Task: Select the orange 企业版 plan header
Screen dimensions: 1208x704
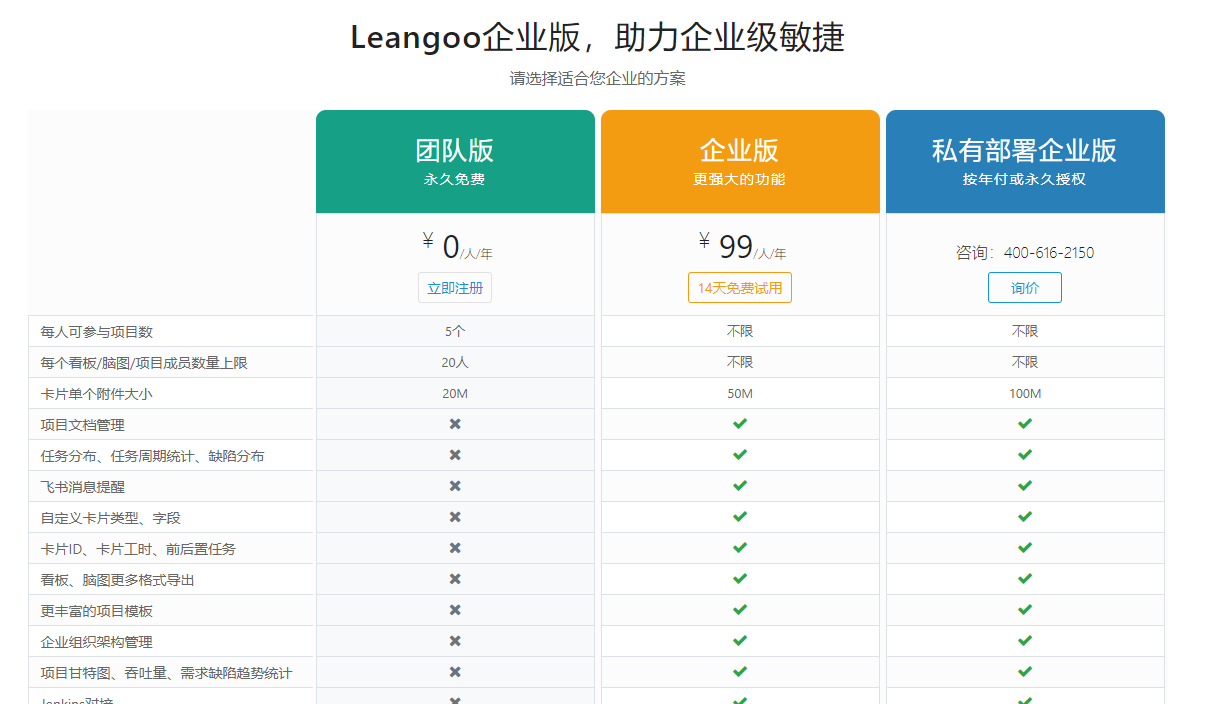Action: [x=740, y=162]
